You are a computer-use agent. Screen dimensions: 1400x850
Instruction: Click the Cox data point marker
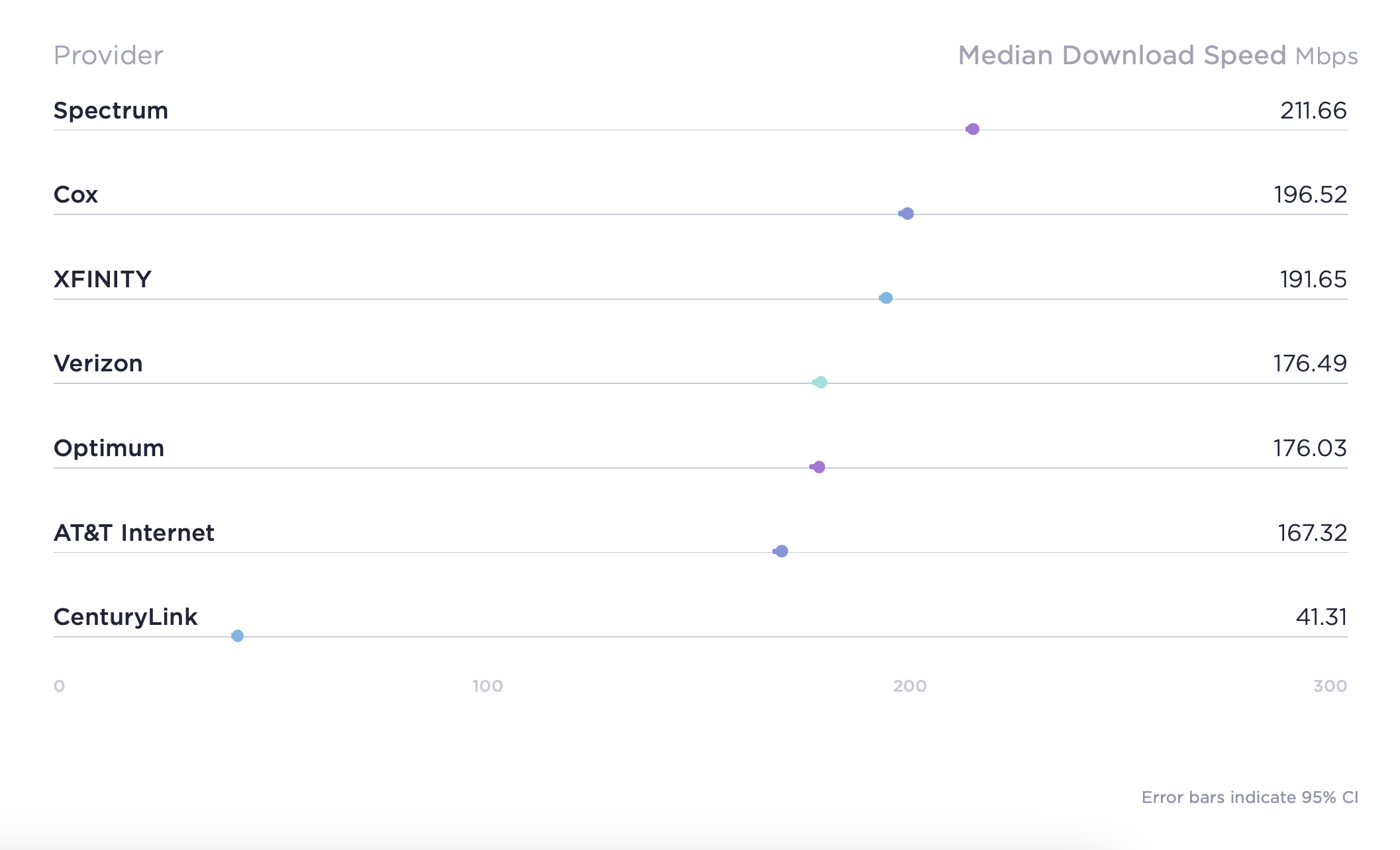click(x=907, y=214)
